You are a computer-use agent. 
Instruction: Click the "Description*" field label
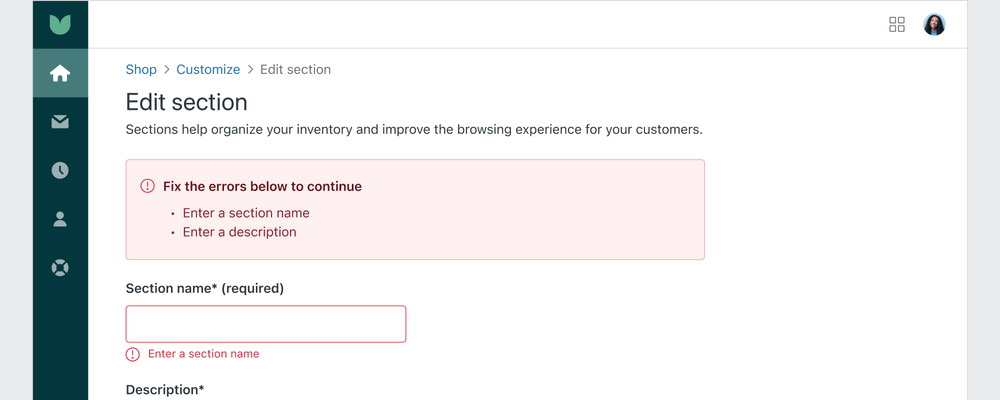tap(165, 389)
